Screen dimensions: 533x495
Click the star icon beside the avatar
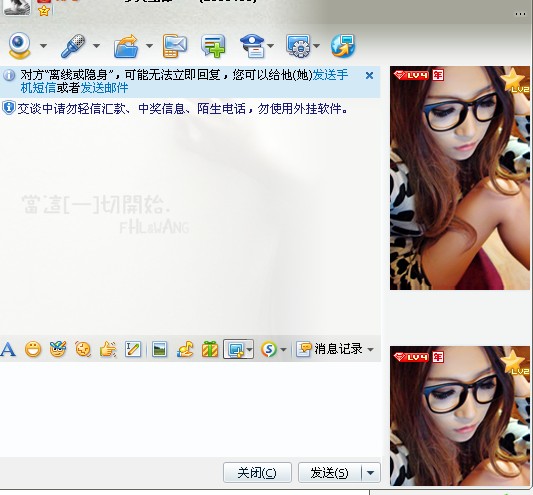(x=44, y=11)
